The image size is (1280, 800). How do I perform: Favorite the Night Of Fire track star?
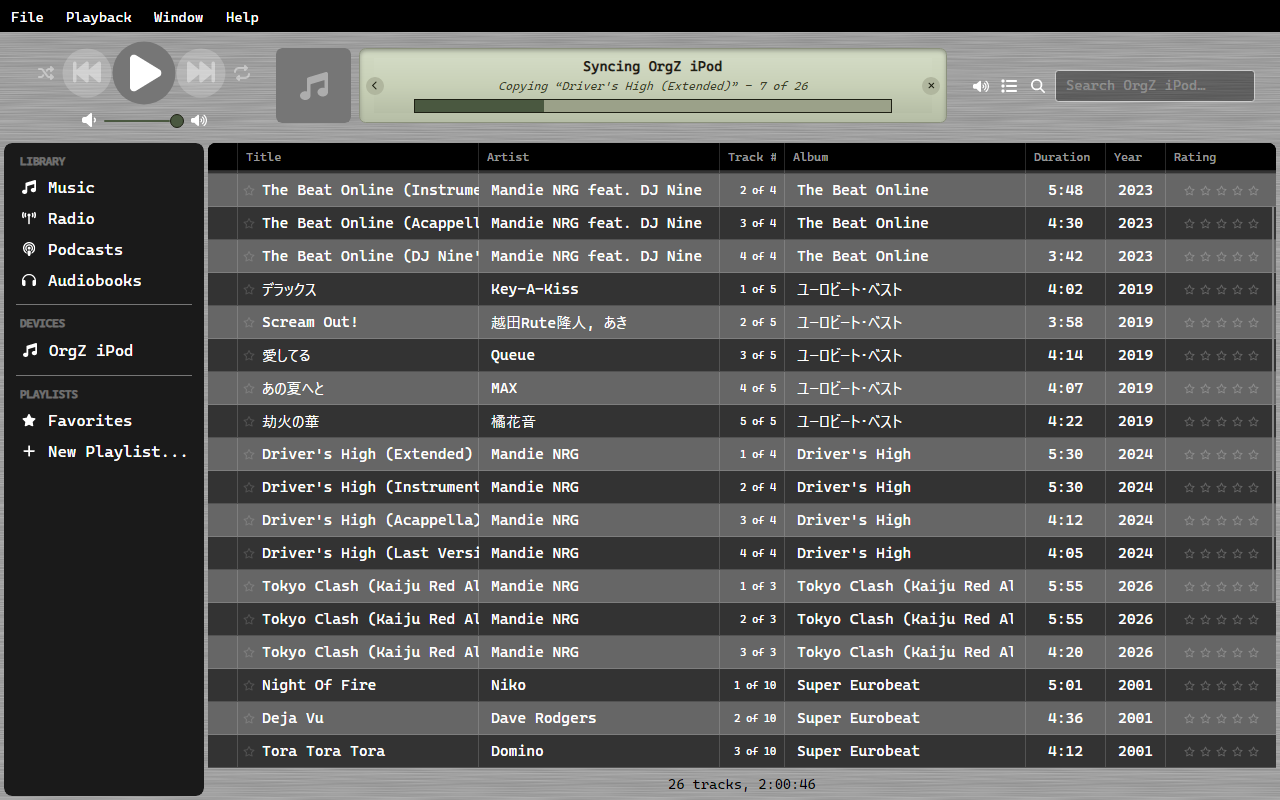pos(249,685)
